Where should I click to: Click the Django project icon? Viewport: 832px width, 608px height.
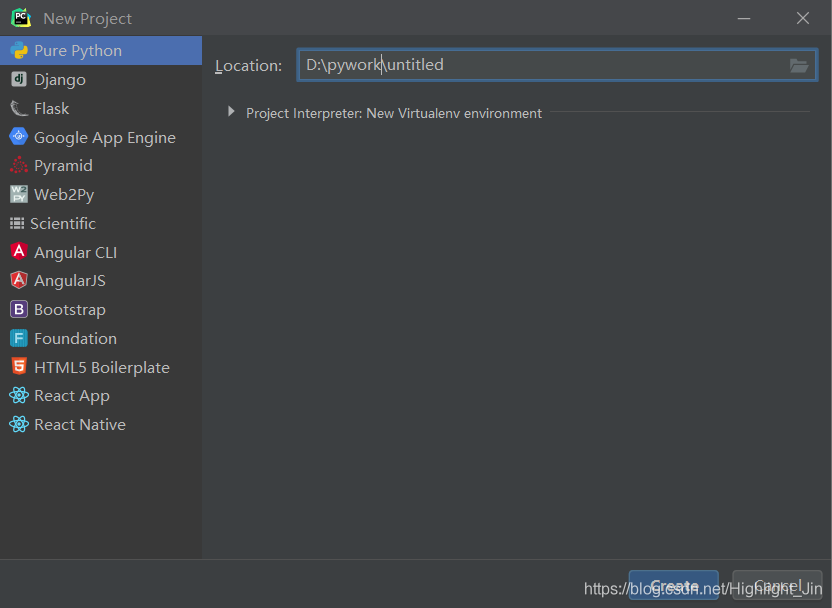pos(19,80)
